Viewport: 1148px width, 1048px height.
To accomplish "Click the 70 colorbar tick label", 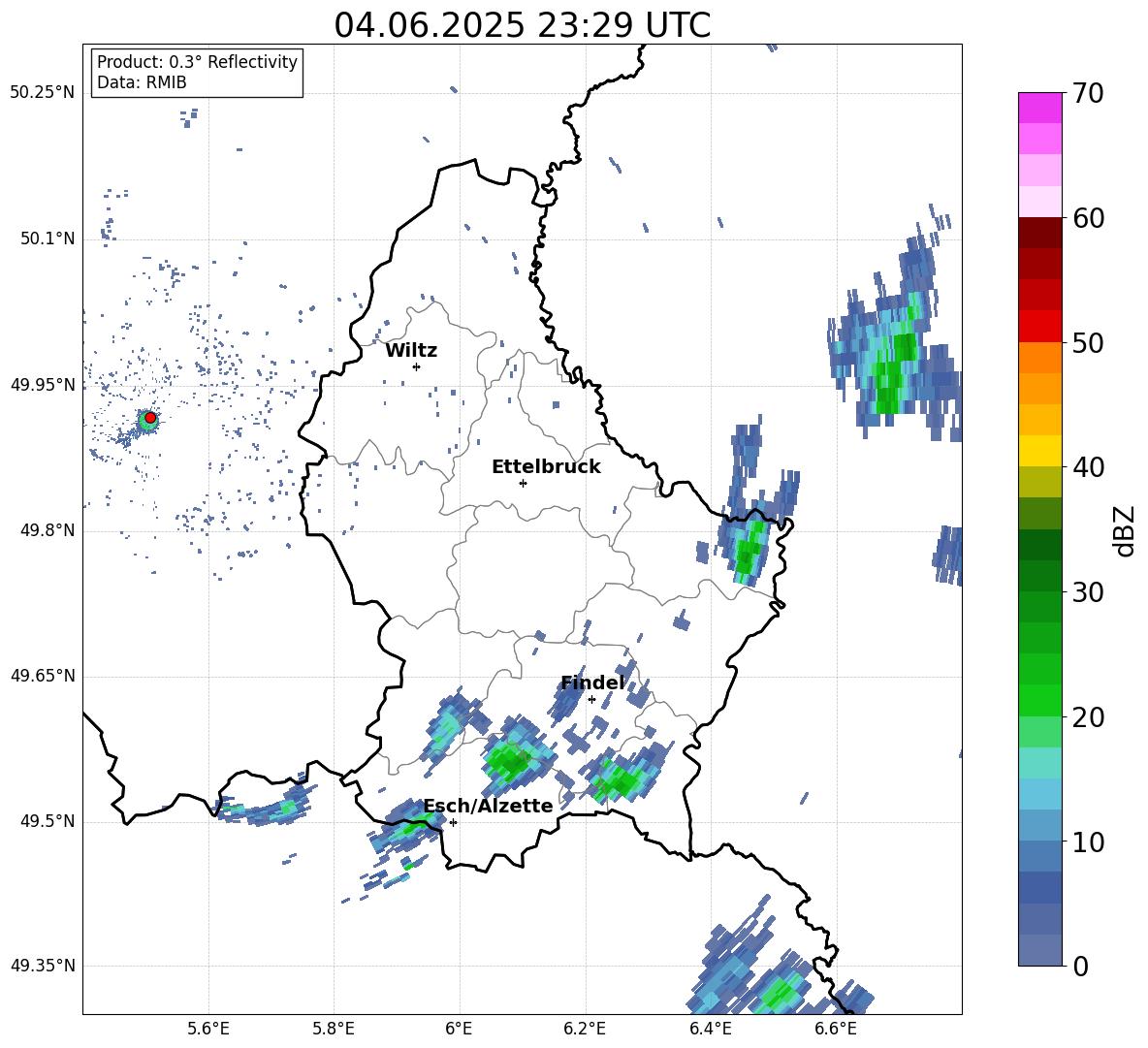I will tap(1087, 94).
